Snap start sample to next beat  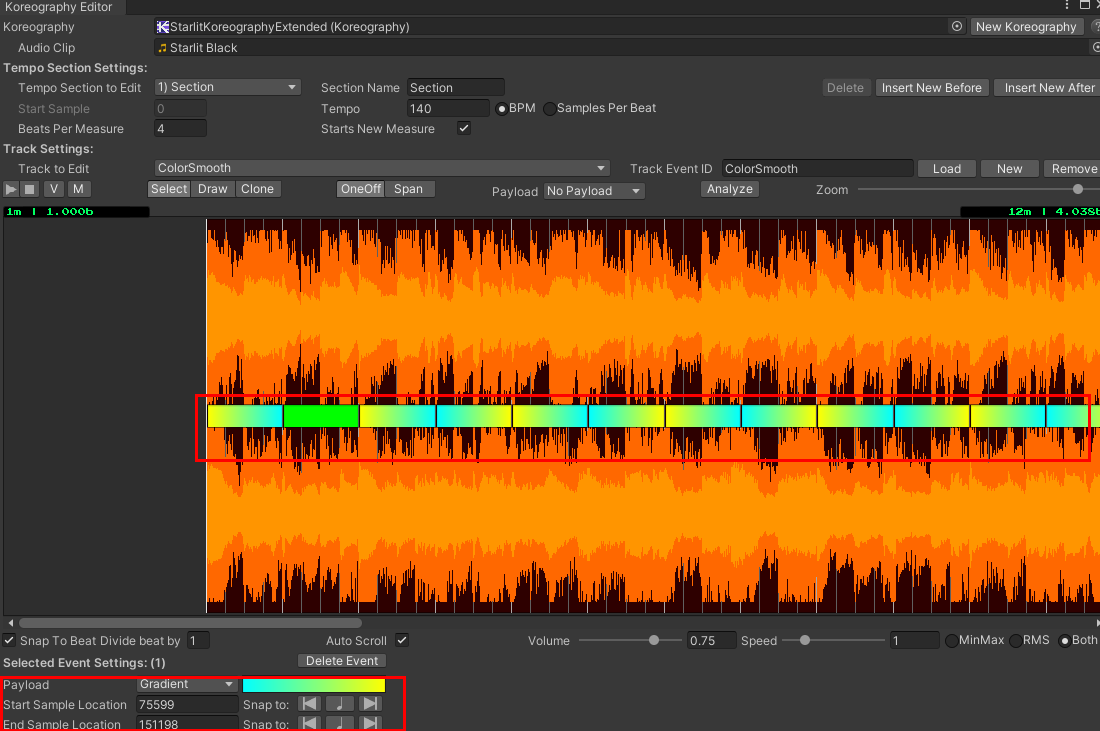(370, 704)
